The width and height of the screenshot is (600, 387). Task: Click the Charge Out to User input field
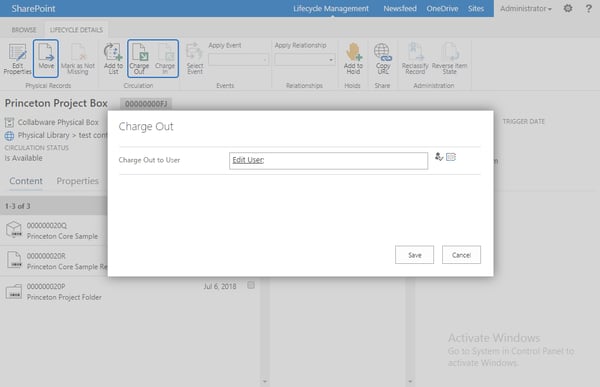328,161
